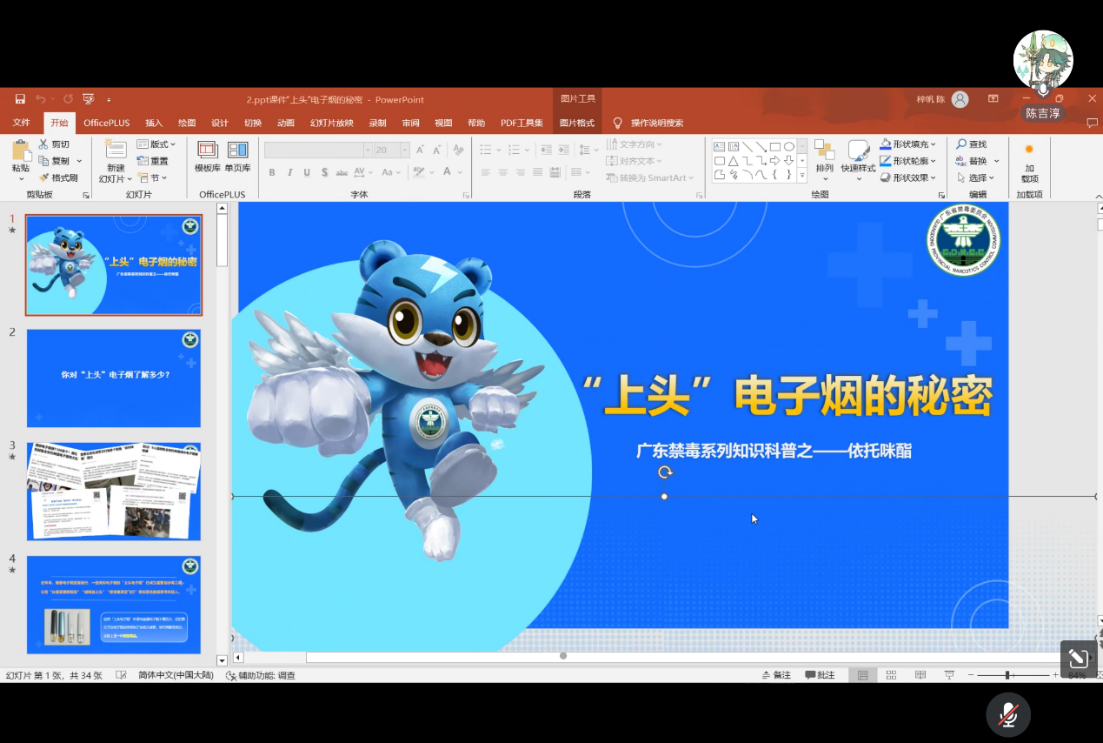The image size is (1103, 743).
Task: Open the comments pane icon below the title bar
Action: point(1092,123)
